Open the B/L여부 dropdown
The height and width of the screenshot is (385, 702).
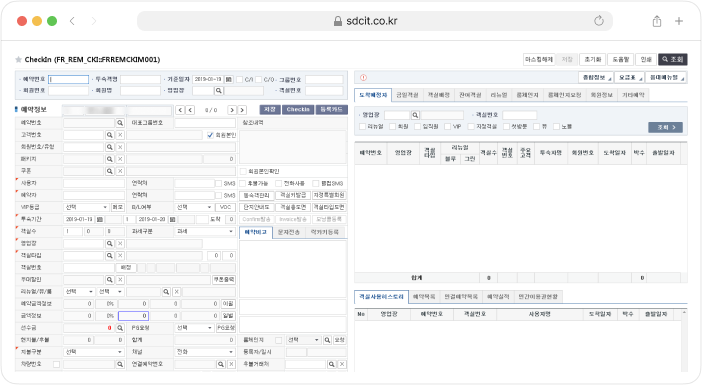194,207
